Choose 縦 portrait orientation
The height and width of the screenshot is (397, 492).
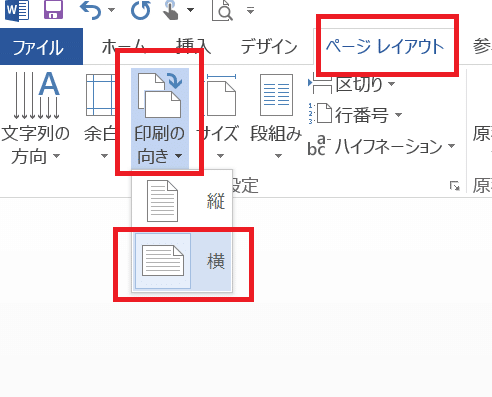pos(182,201)
